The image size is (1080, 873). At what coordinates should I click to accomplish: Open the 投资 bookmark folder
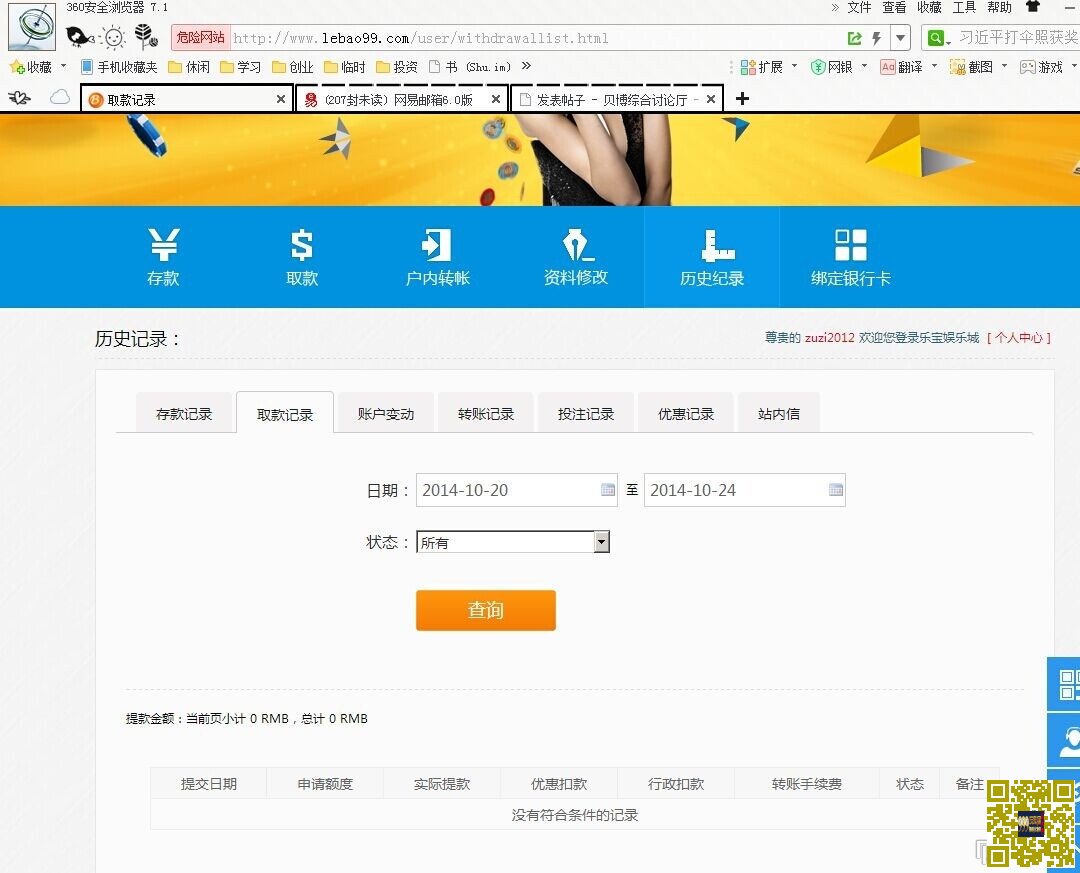[397, 67]
